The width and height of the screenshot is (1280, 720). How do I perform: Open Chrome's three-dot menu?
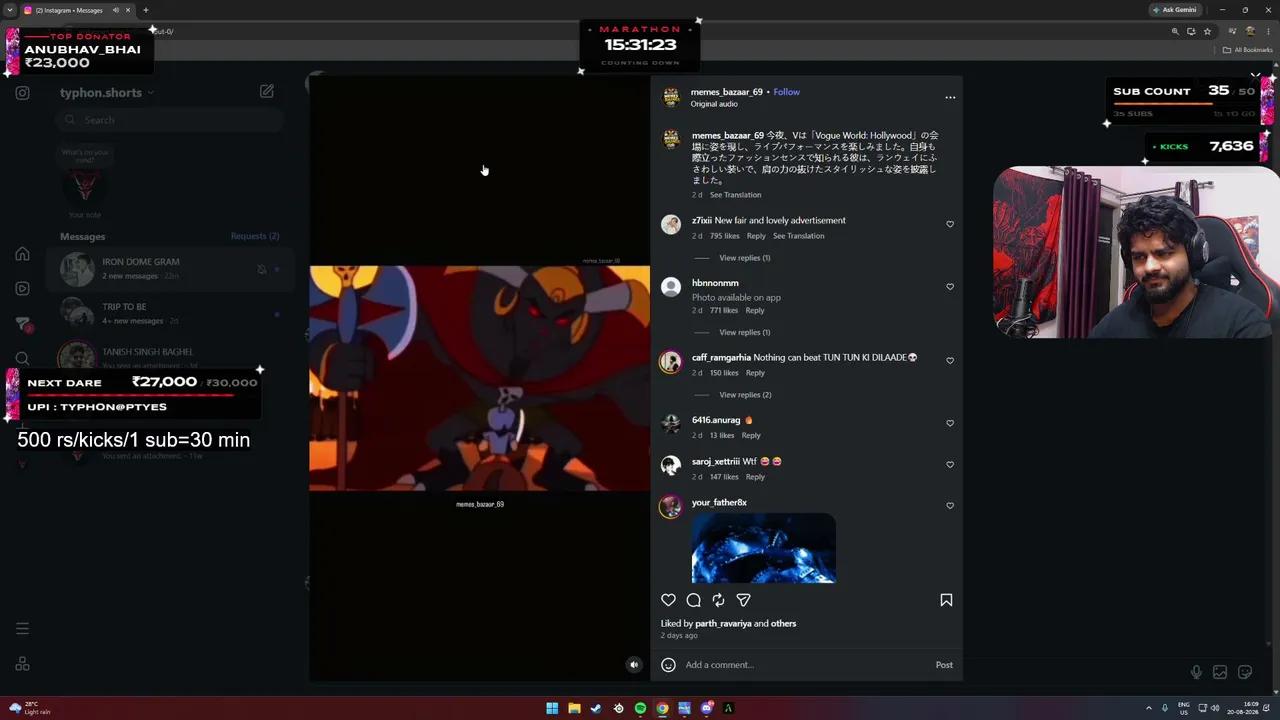[1267, 31]
